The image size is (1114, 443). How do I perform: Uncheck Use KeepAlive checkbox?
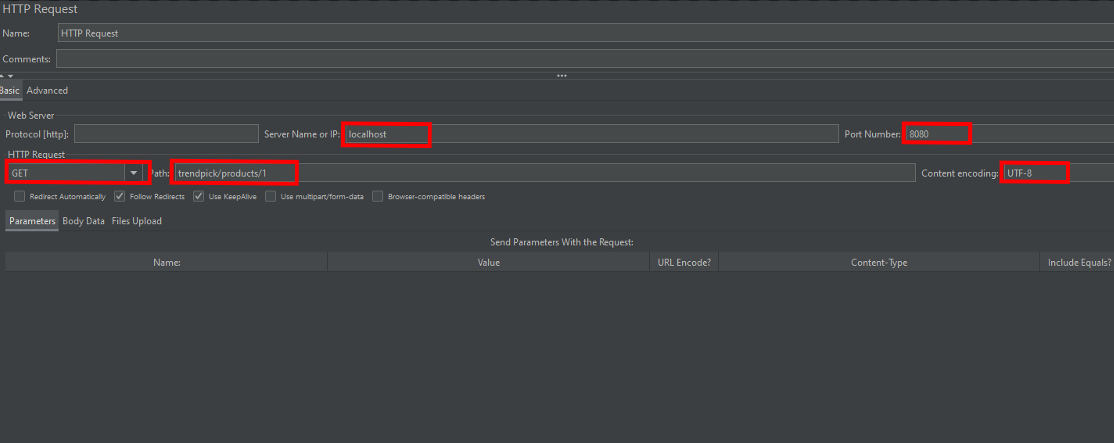click(x=199, y=197)
